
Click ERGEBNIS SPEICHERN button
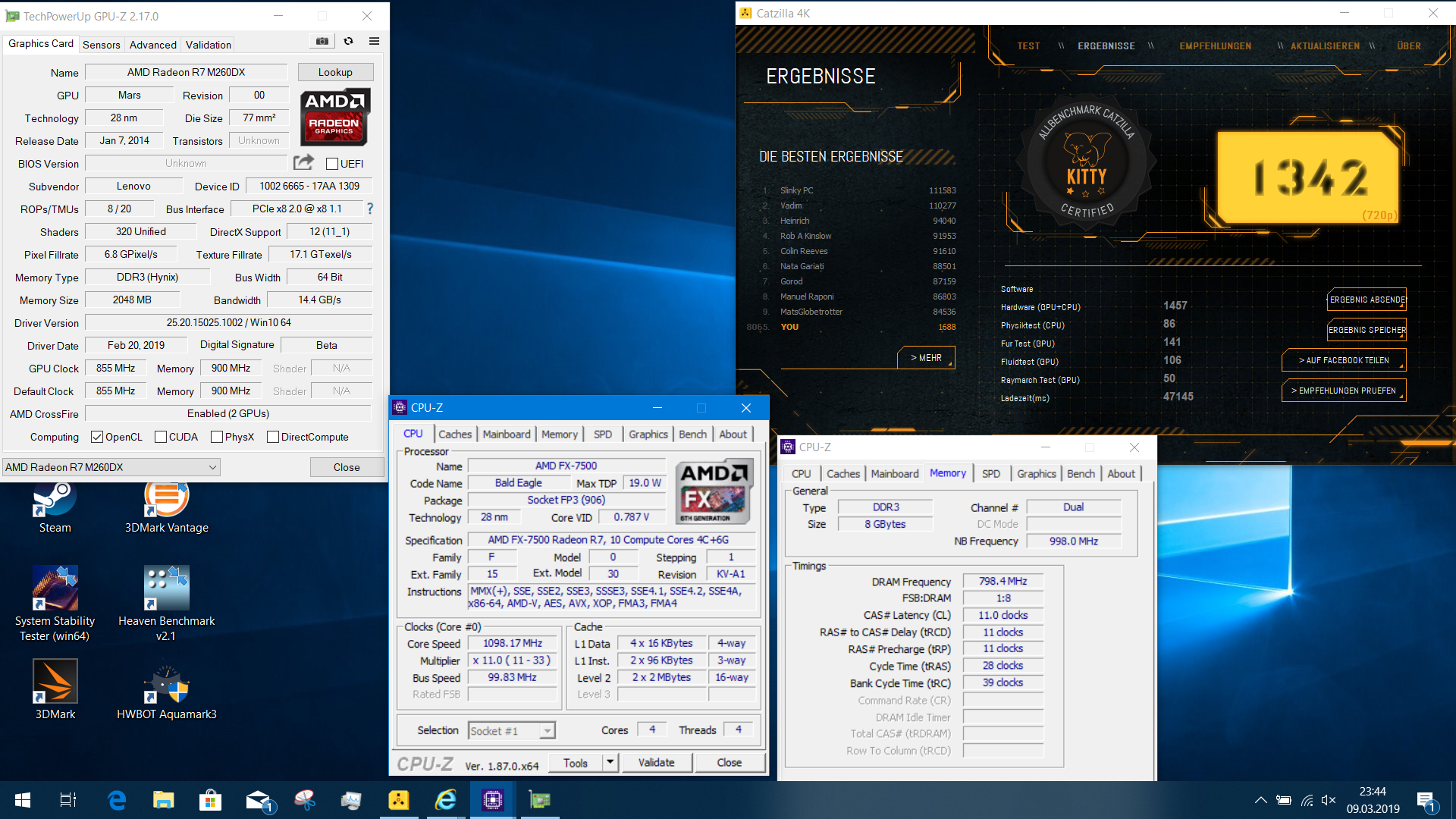[1367, 330]
